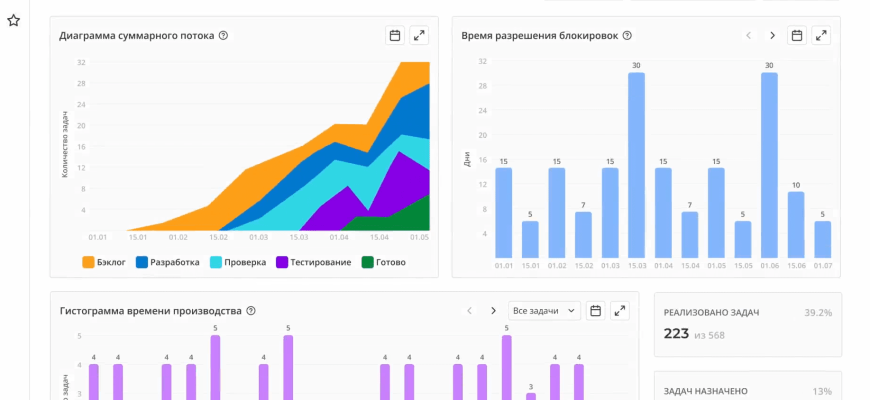Open help for Время разрешения блокировок
The width and height of the screenshot is (870, 400).
(x=627, y=36)
